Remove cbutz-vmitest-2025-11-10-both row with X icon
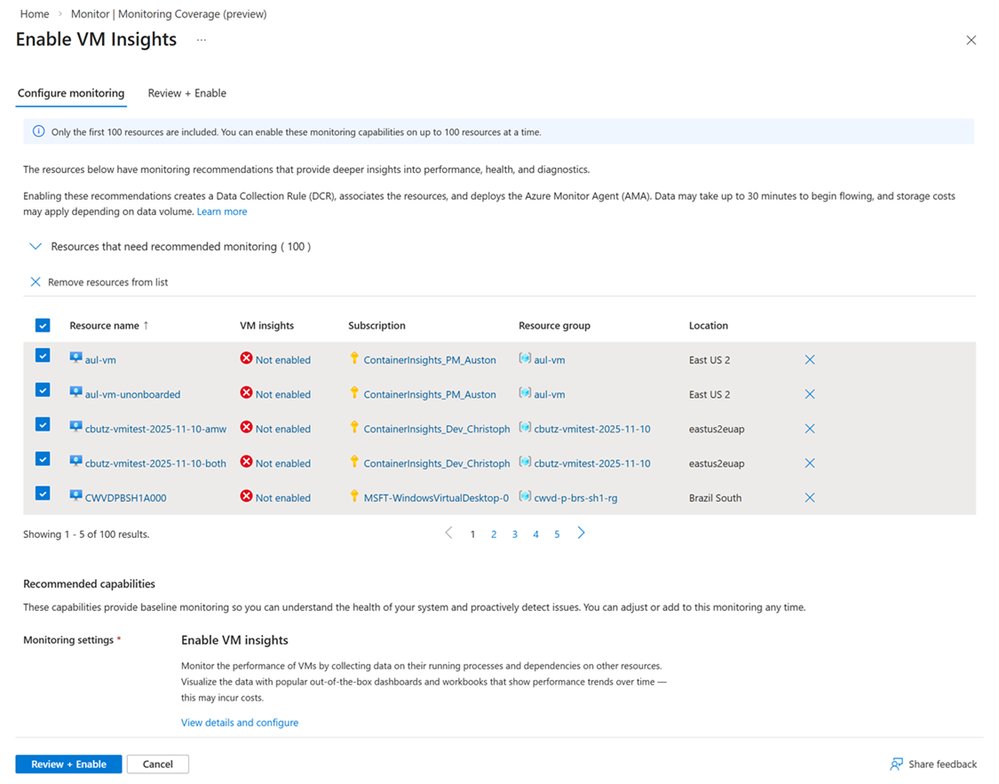The width and height of the screenshot is (999, 784). point(810,463)
